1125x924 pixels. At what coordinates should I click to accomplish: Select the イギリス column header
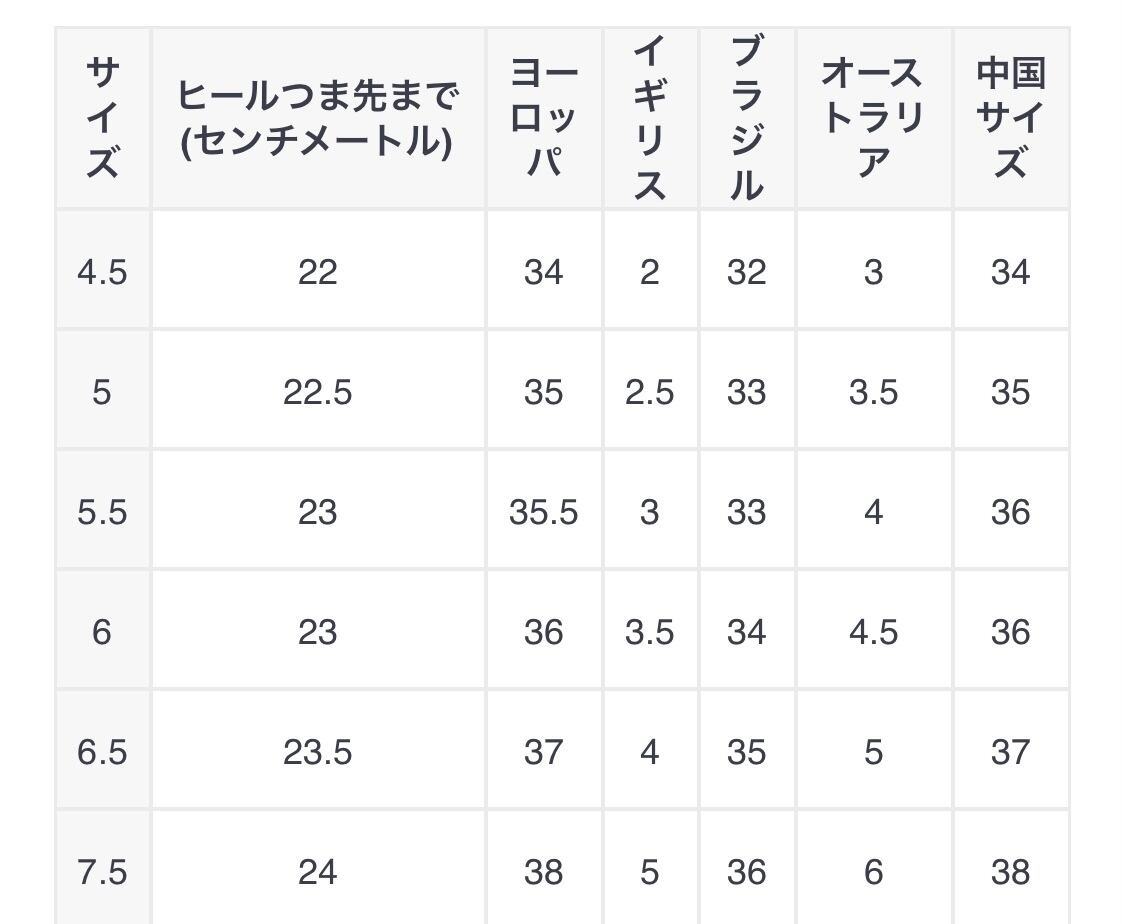point(650,118)
